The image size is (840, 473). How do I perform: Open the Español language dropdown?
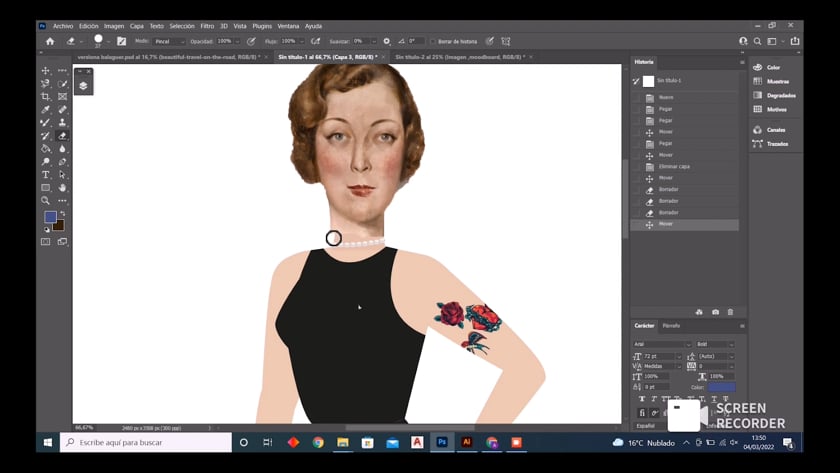pos(650,426)
